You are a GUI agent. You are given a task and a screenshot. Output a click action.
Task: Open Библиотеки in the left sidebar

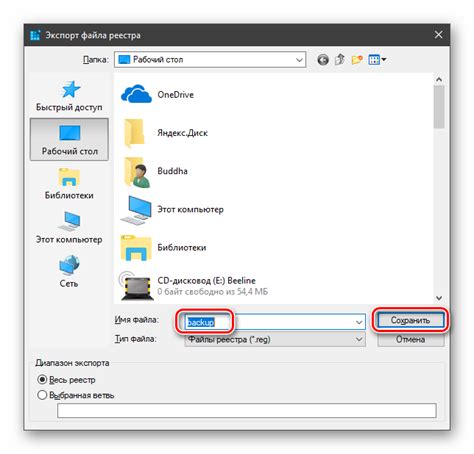[69, 184]
